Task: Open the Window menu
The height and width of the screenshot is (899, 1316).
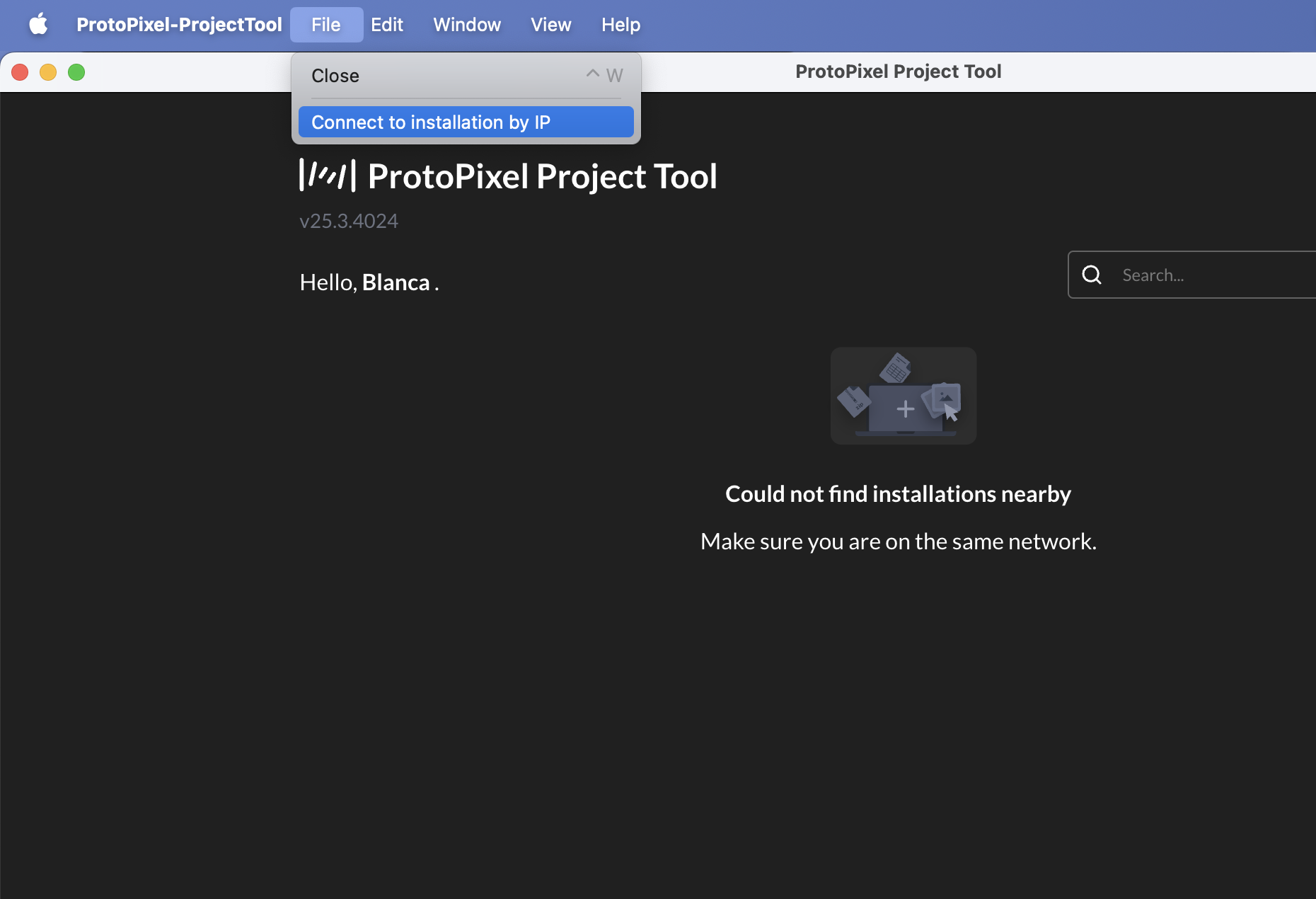Action: [x=466, y=24]
